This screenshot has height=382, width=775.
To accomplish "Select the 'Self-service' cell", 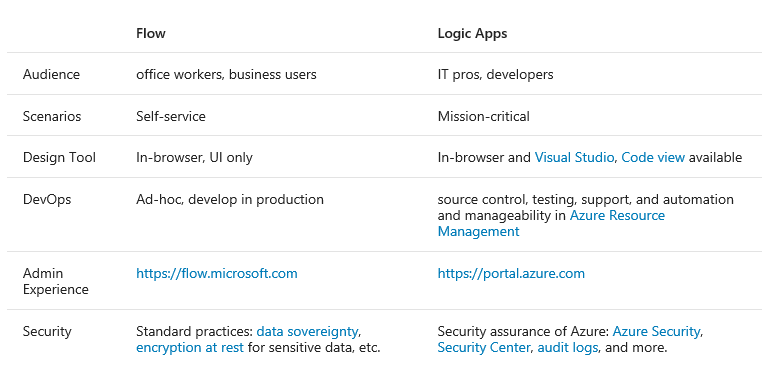I will [171, 116].
